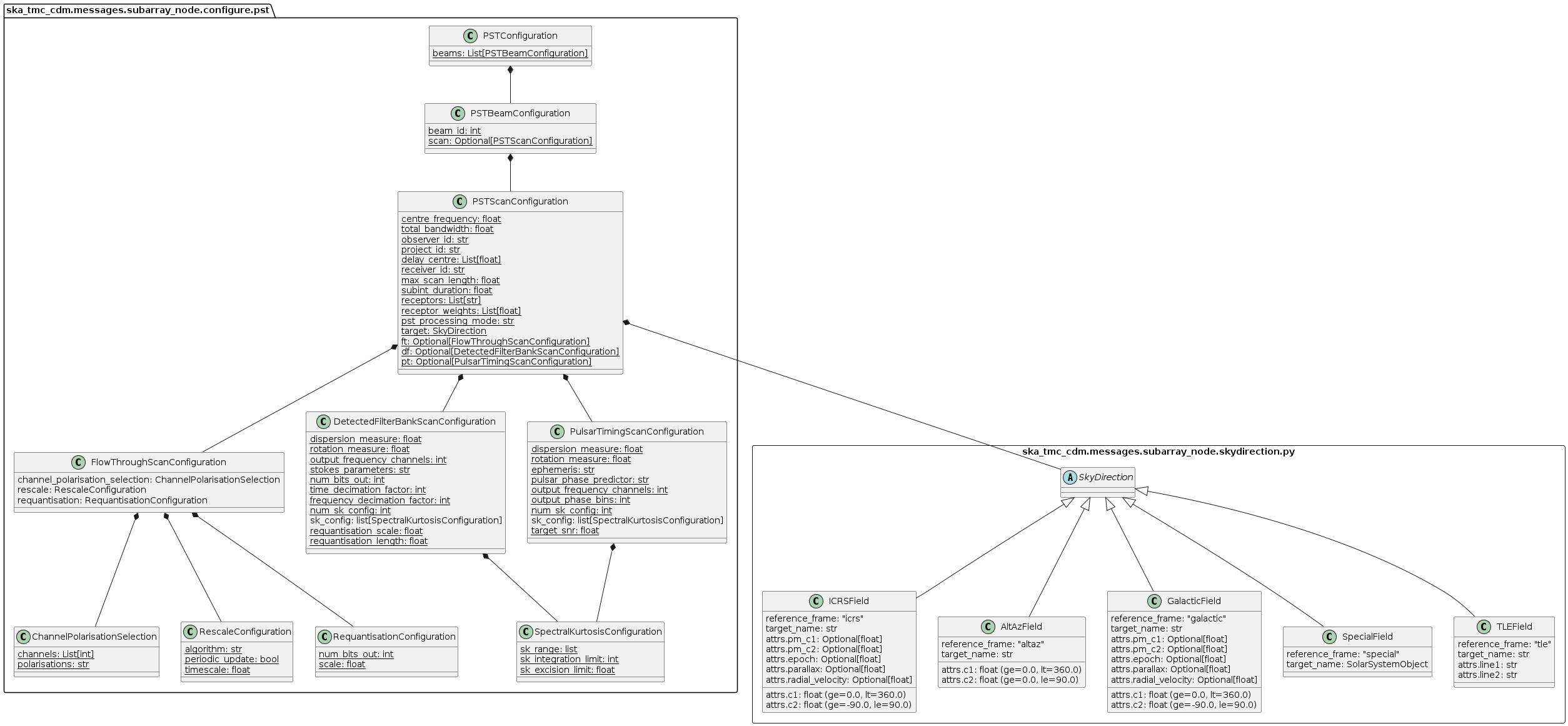The image size is (1568, 726).
Task: Click the class icon next to PSTBeamConfiguration
Action: coord(458,114)
